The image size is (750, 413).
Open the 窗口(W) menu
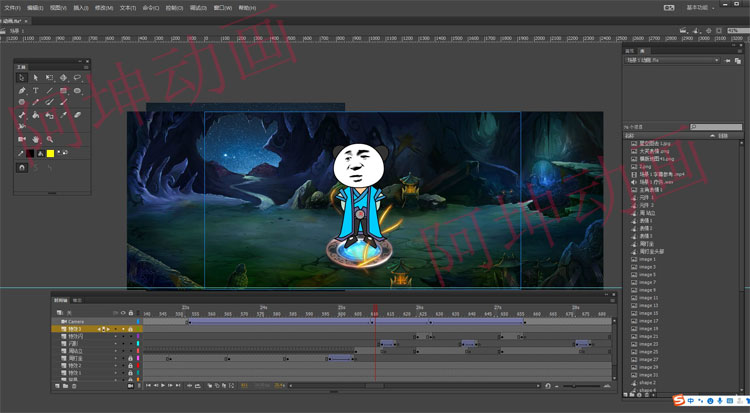pyautogui.click(x=222, y=8)
